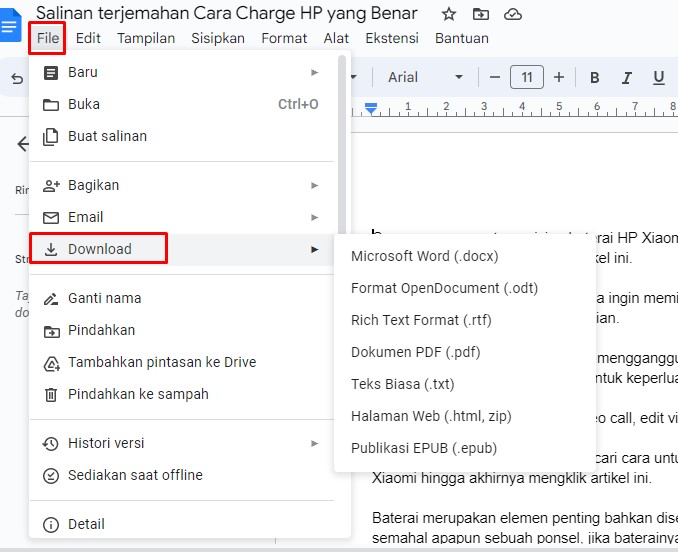Click the Detail info icon
This screenshot has height=552, width=678.
point(51,525)
